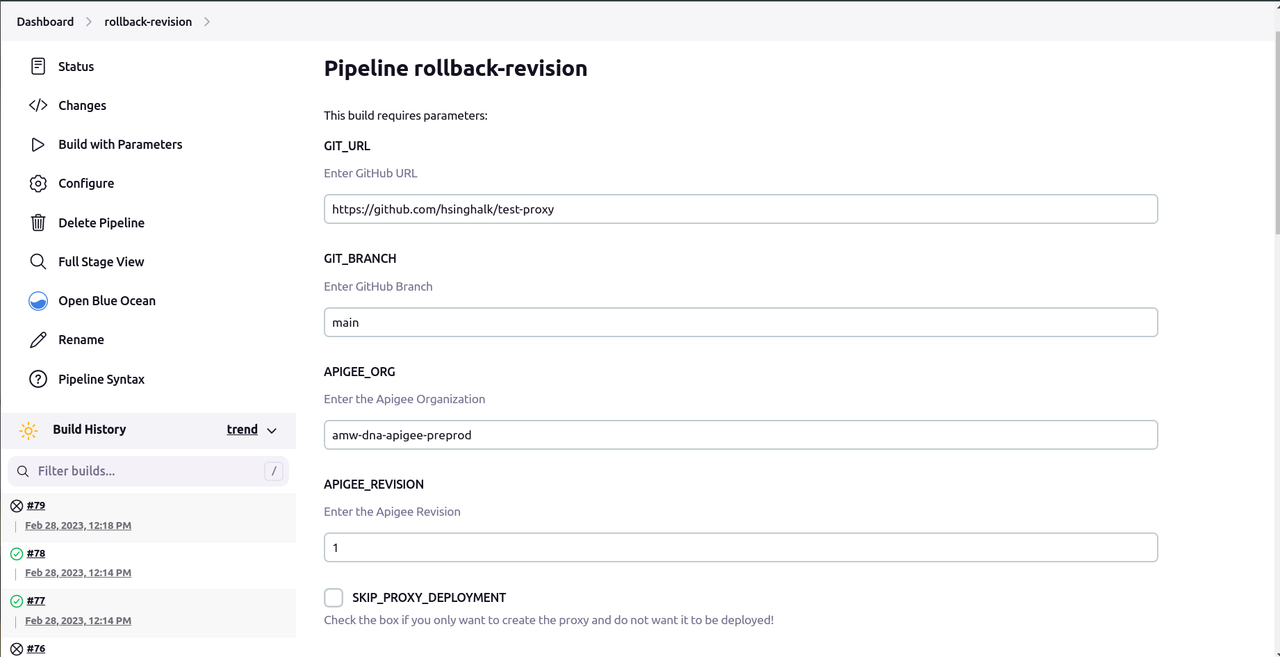Click the Rename pencil icon

click(38, 340)
